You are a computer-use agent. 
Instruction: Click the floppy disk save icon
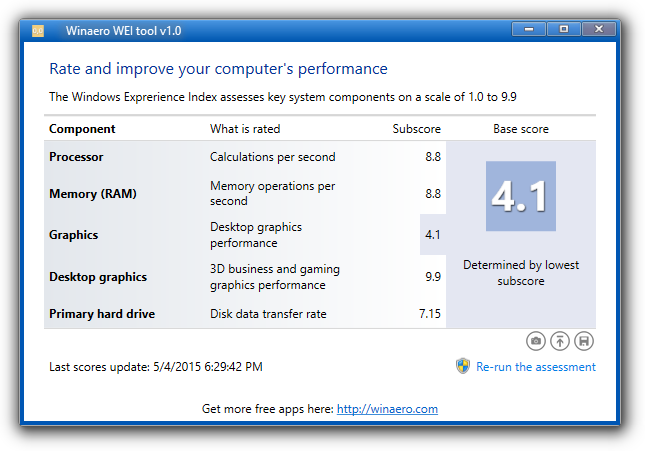(x=584, y=341)
